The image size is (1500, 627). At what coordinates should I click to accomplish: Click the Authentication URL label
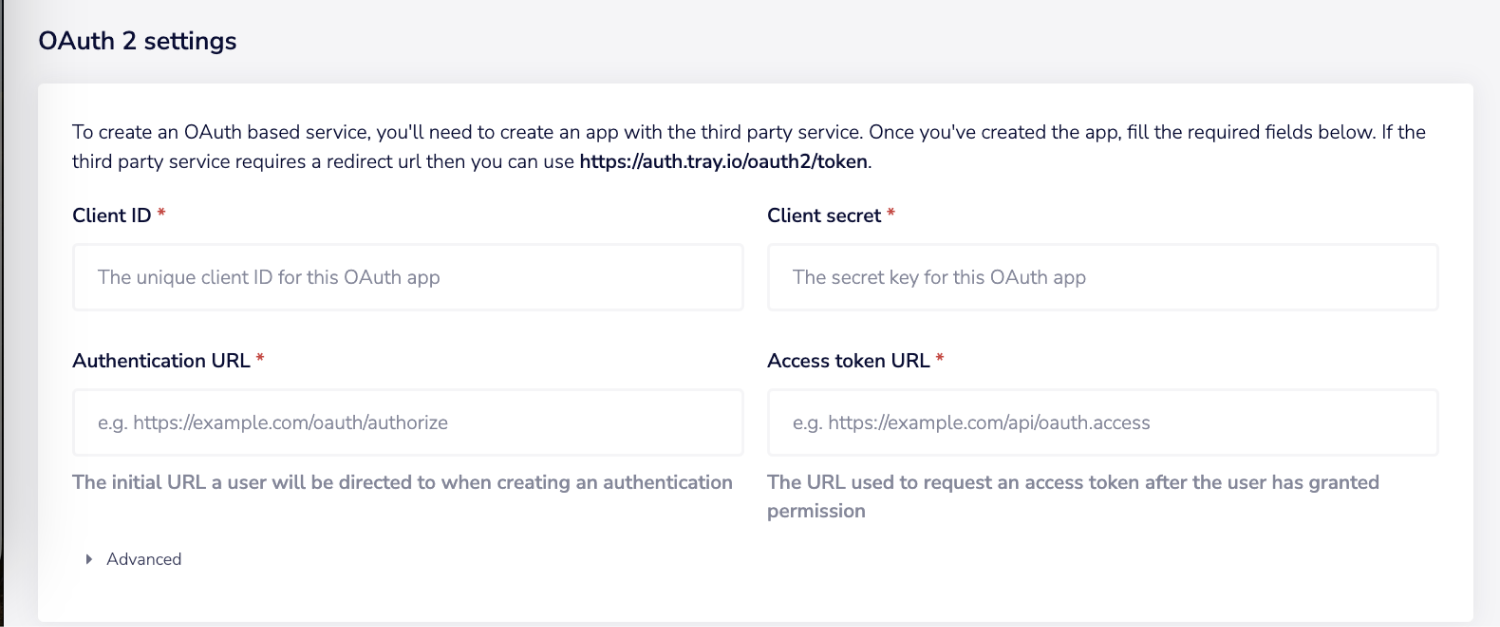(x=160, y=360)
